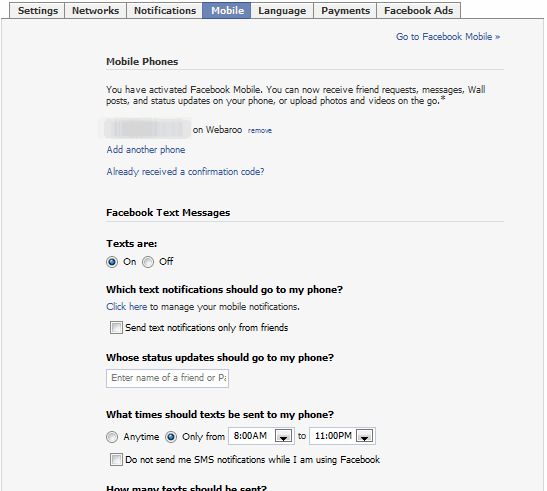547x491 pixels.
Task: Check Send text notifications only from friends
Action: [116, 328]
